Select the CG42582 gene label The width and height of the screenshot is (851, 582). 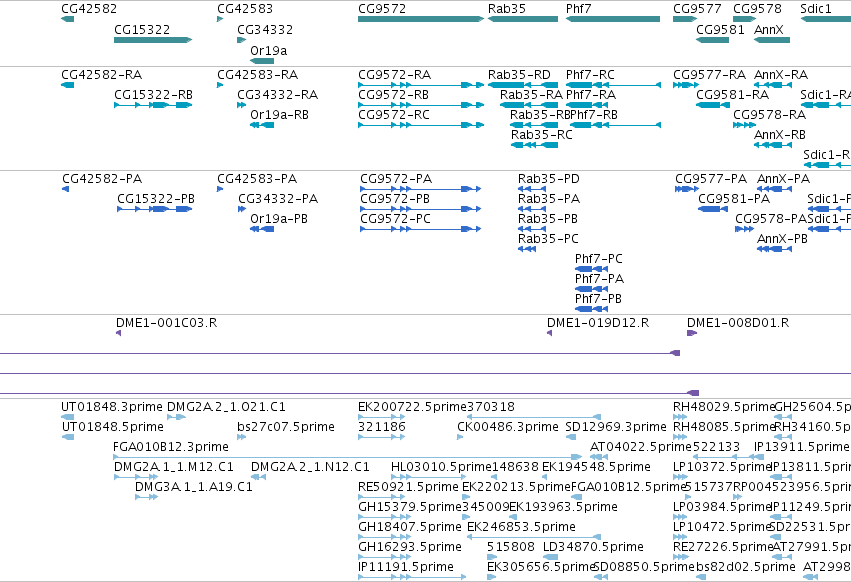[x=89, y=9]
